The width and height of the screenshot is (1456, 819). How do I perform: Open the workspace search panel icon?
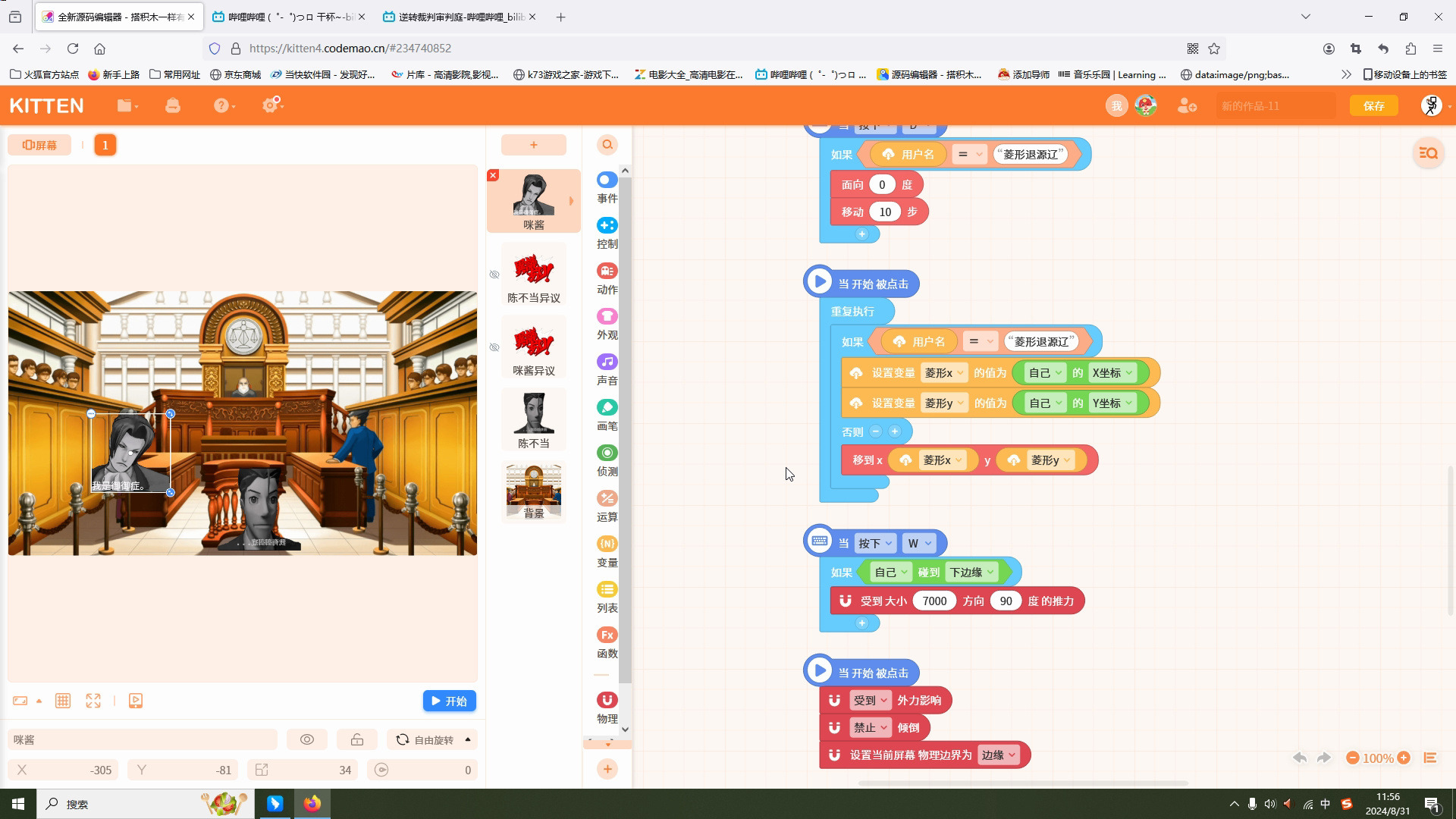(x=1429, y=153)
